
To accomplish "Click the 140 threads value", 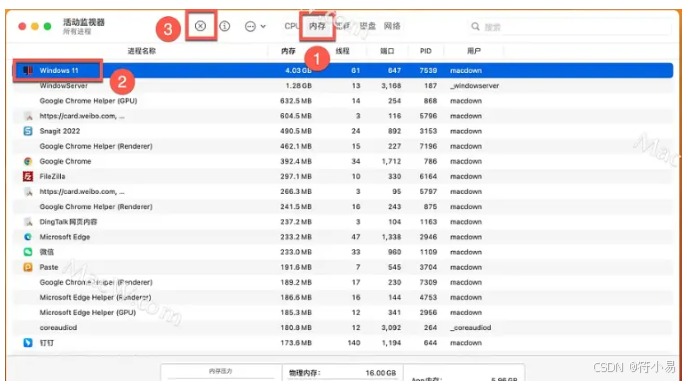I will [x=354, y=343].
